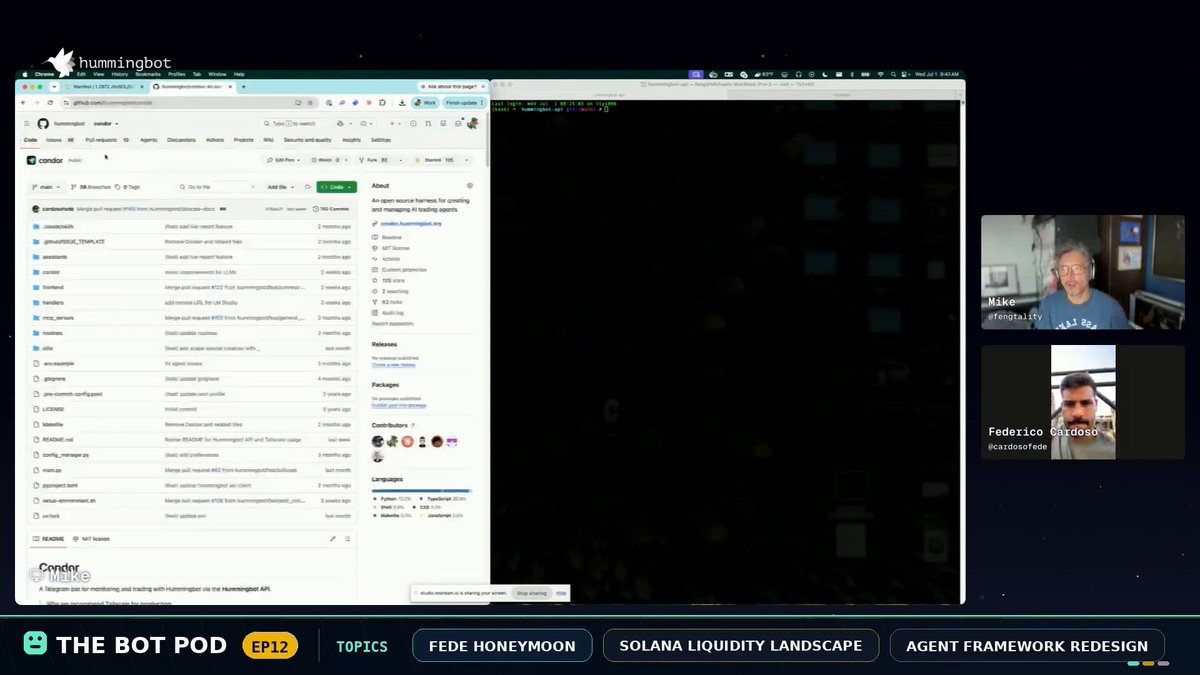Open the routines folder

pos(53,333)
